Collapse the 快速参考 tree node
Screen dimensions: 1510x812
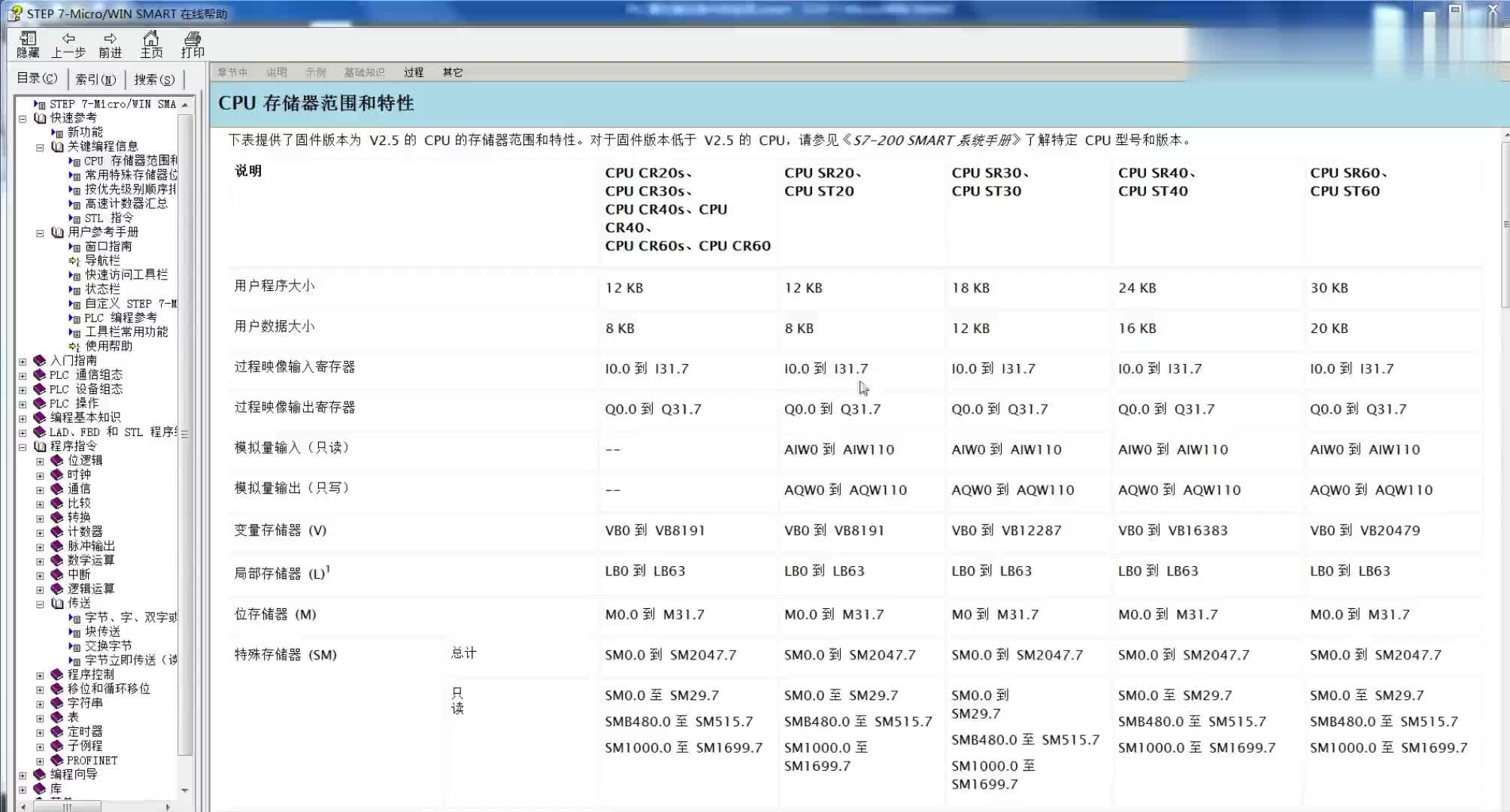click(23, 119)
